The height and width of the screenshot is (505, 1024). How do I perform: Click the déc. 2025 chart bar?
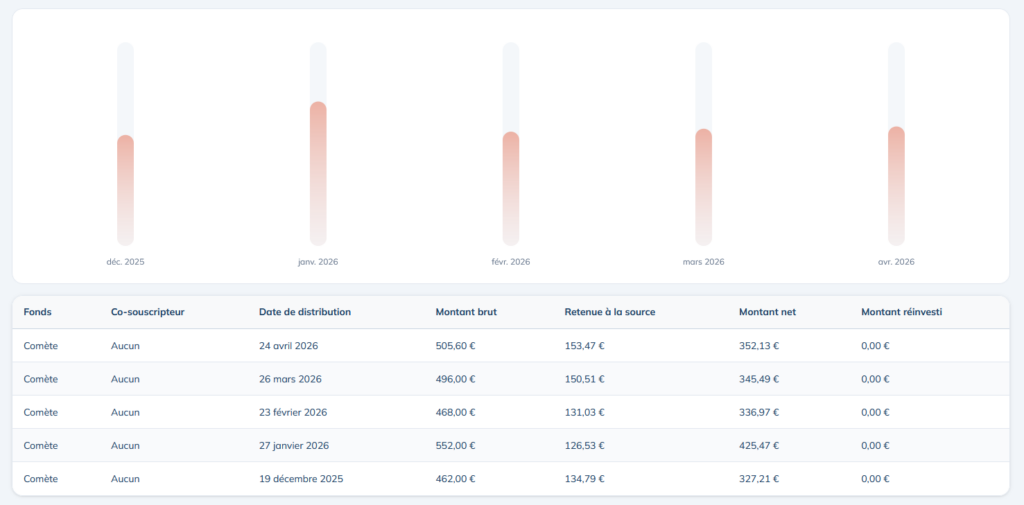click(x=125, y=189)
